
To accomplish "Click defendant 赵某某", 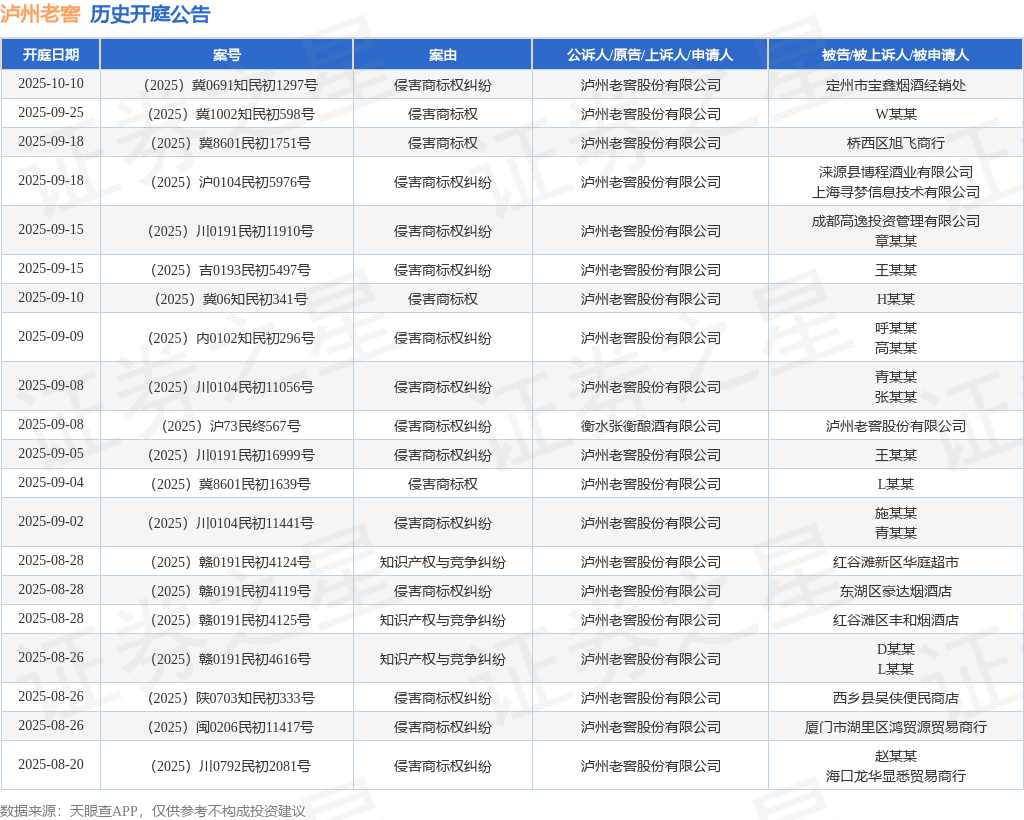I will coord(895,756).
